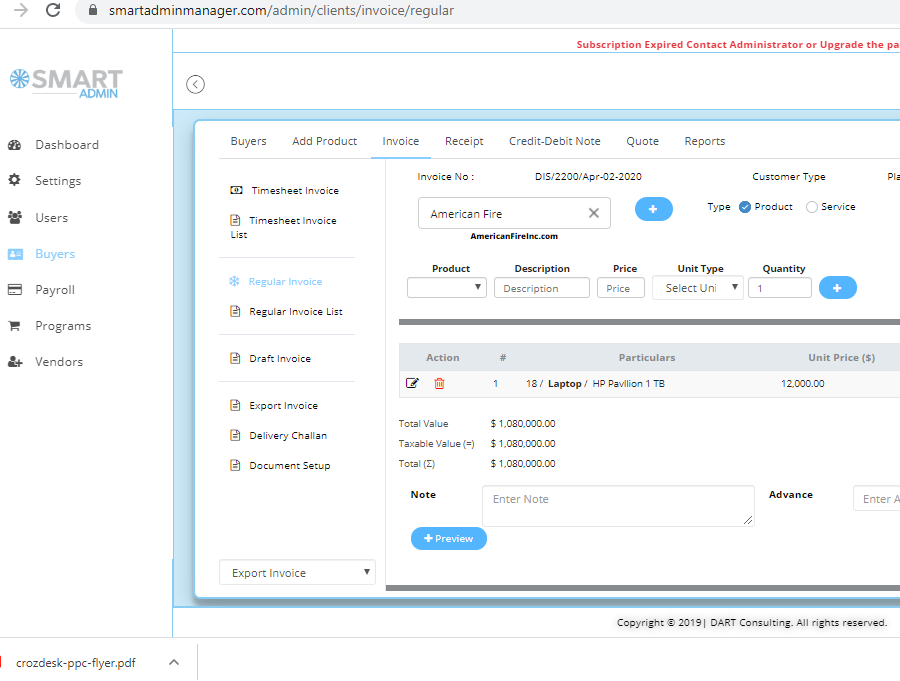The image size is (900, 681).
Task: Select the edit pencil icon on invoice row
Action: click(x=412, y=383)
